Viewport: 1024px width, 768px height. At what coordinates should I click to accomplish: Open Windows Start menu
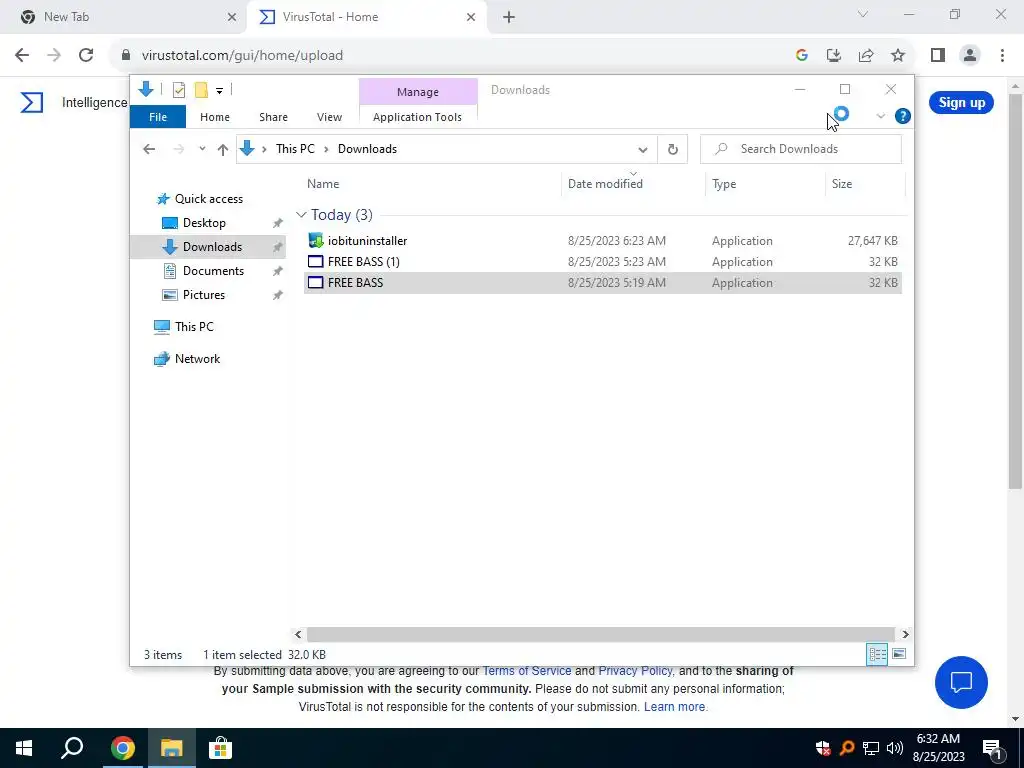click(x=24, y=748)
